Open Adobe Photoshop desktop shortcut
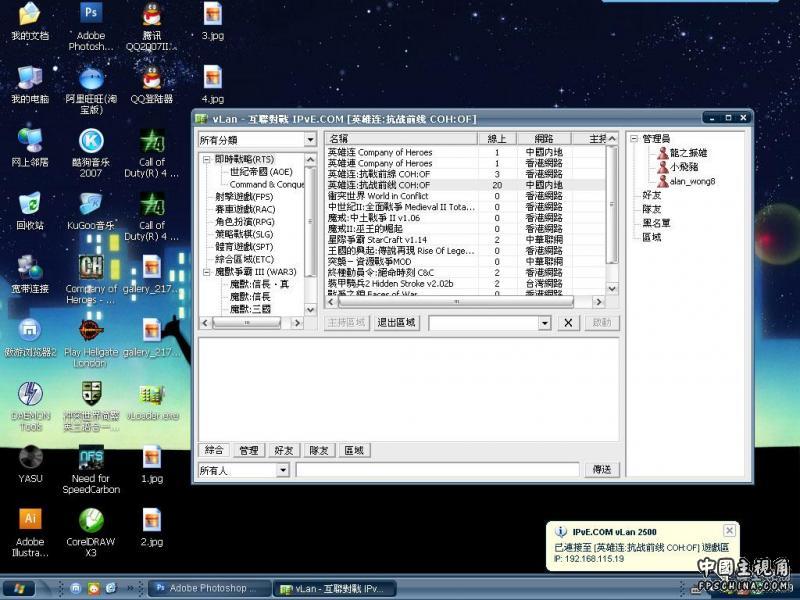This screenshot has width=800, height=600. tap(91, 27)
